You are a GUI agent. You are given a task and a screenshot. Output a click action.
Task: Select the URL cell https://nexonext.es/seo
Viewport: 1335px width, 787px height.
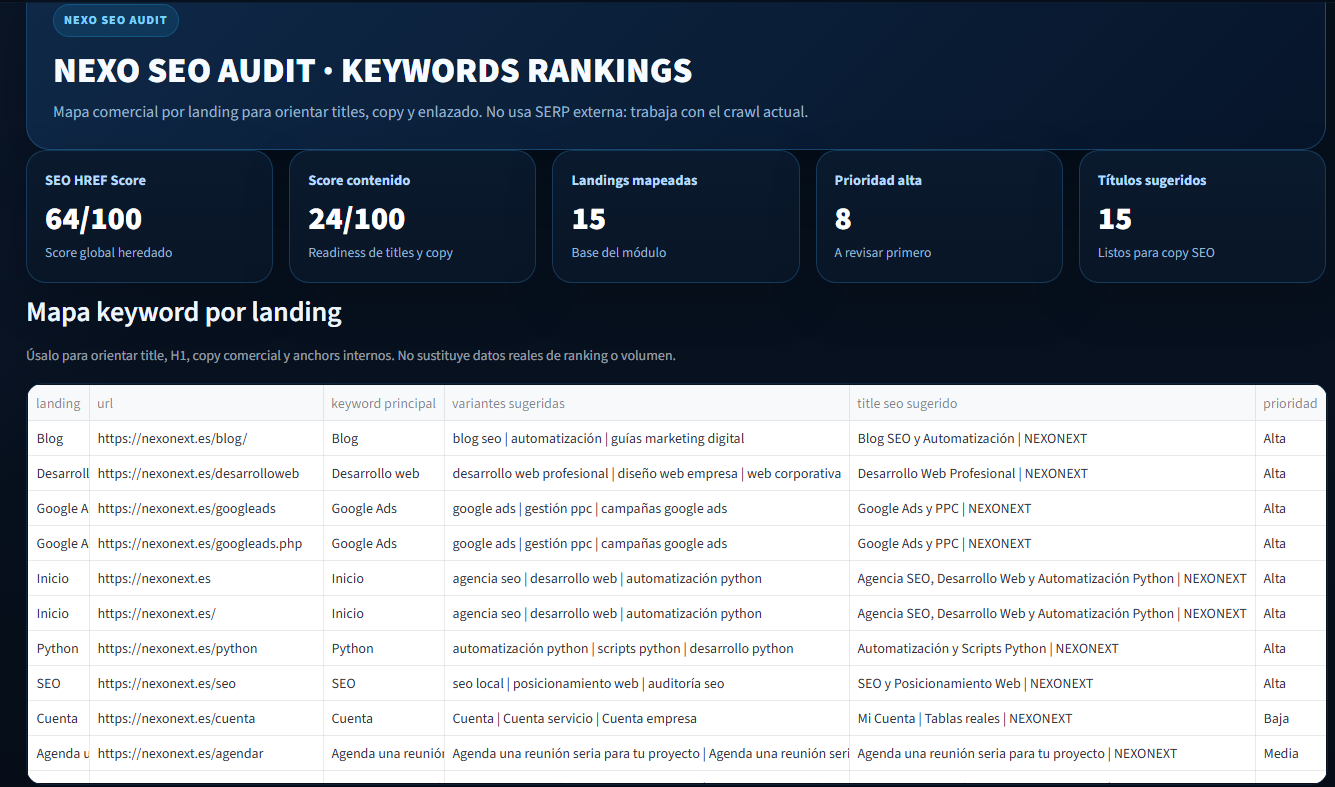[x=207, y=683]
